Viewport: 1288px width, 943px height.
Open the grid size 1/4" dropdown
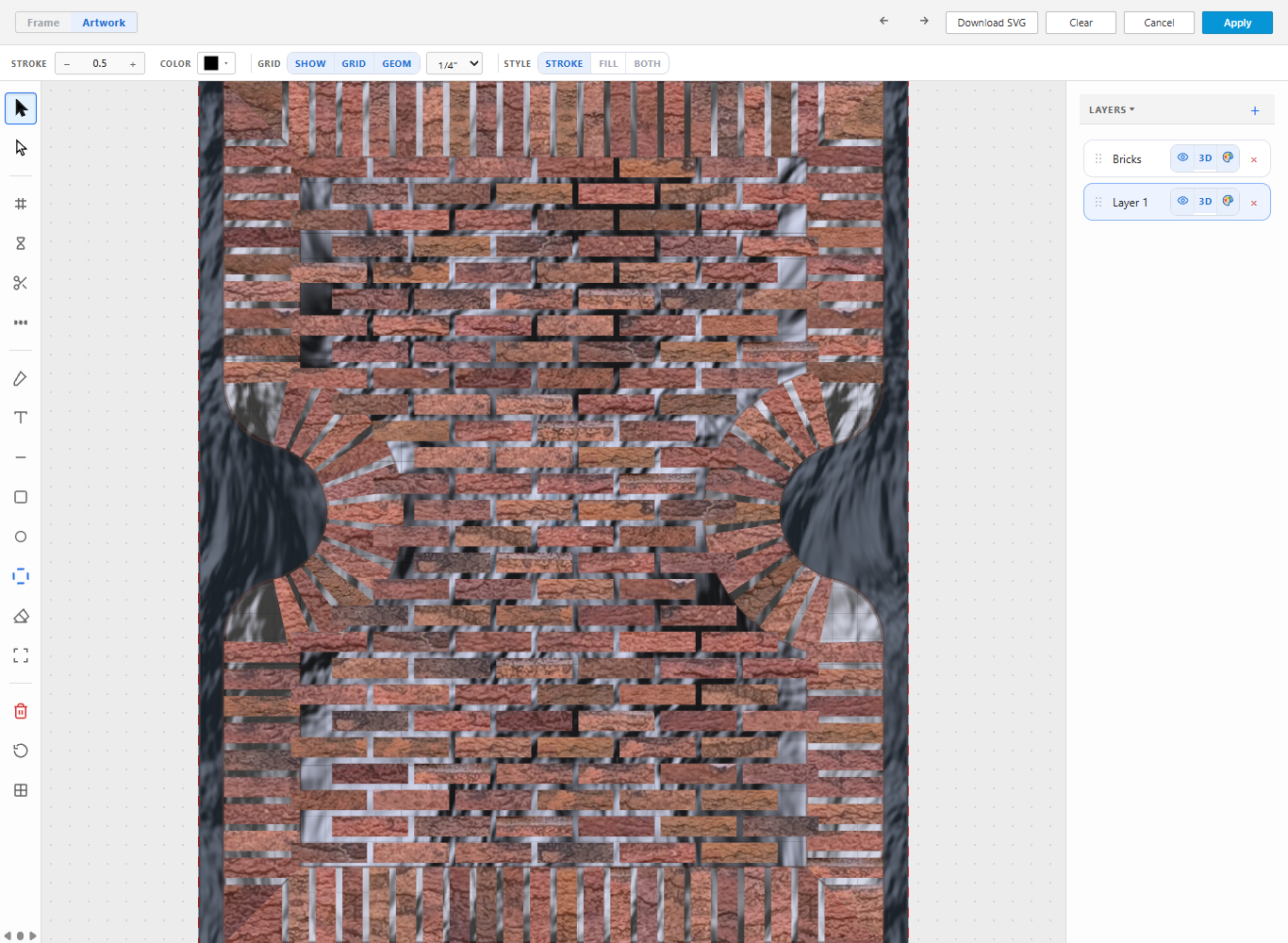click(x=454, y=63)
